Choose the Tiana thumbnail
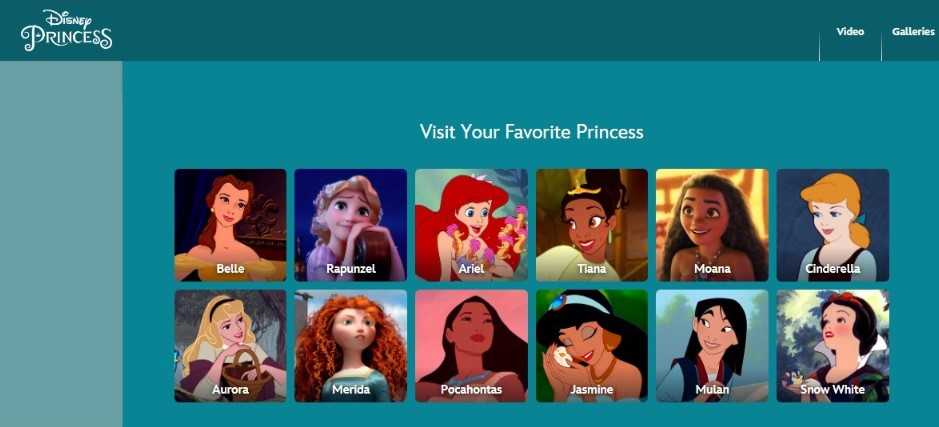The image size is (939, 427). pyautogui.click(x=592, y=225)
